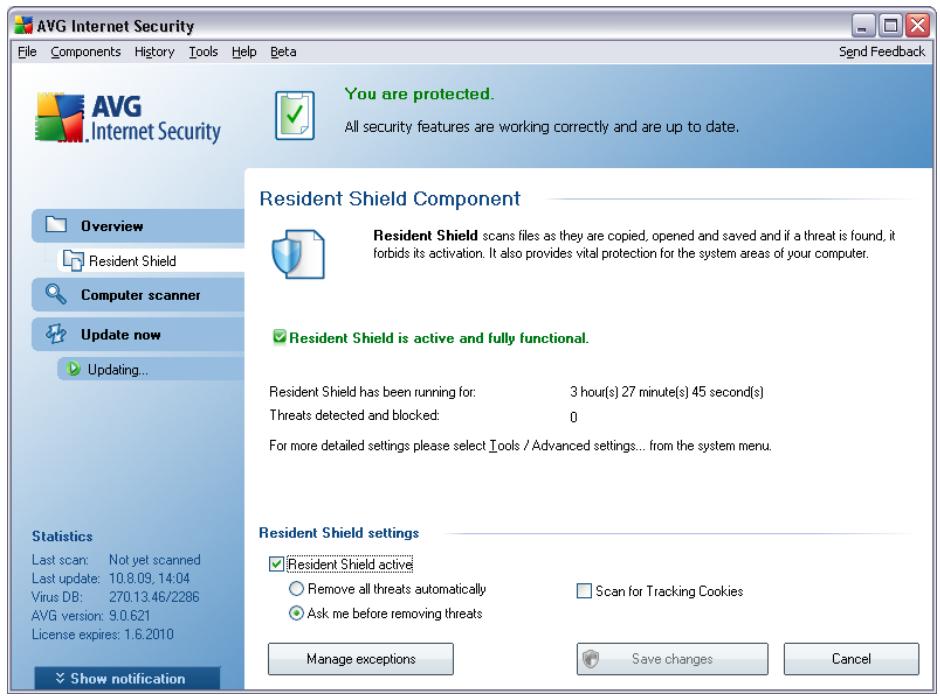Screen dimensions: 940x696
Task: Go to the Overview section
Action: 138,225
